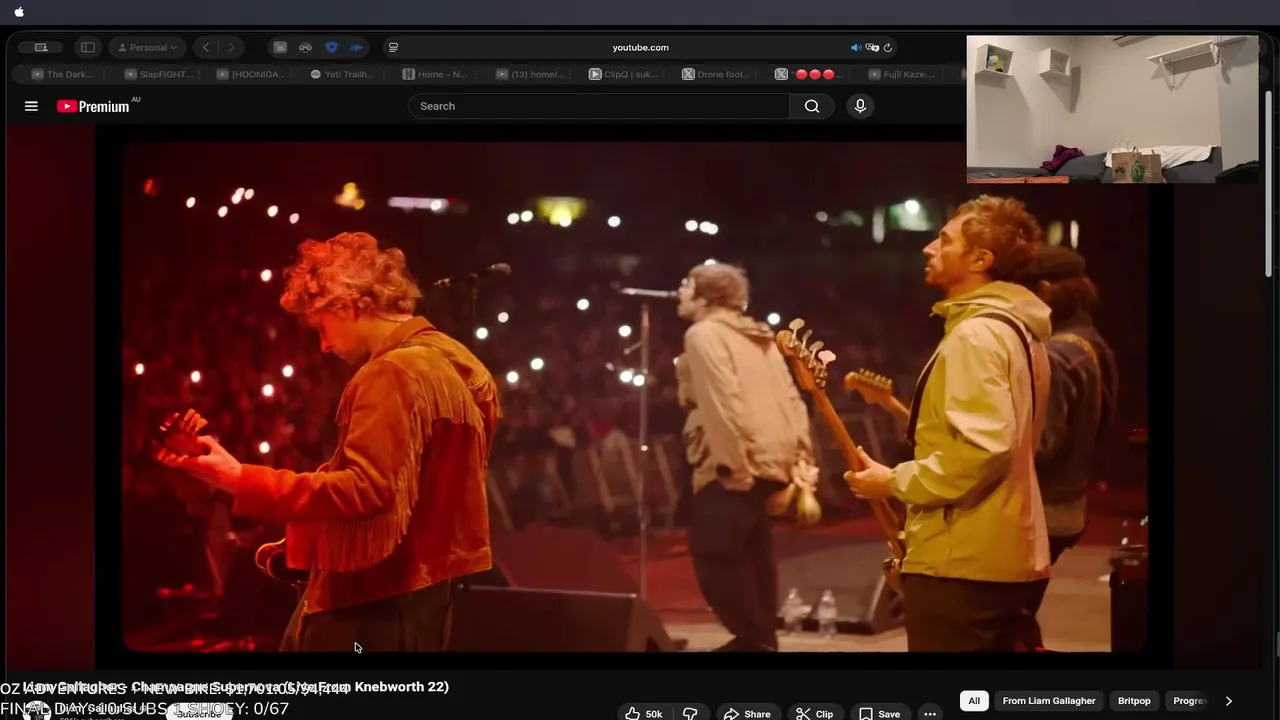Click into the YouTube Search field
1280x720 pixels.
click(x=598, y=106)
